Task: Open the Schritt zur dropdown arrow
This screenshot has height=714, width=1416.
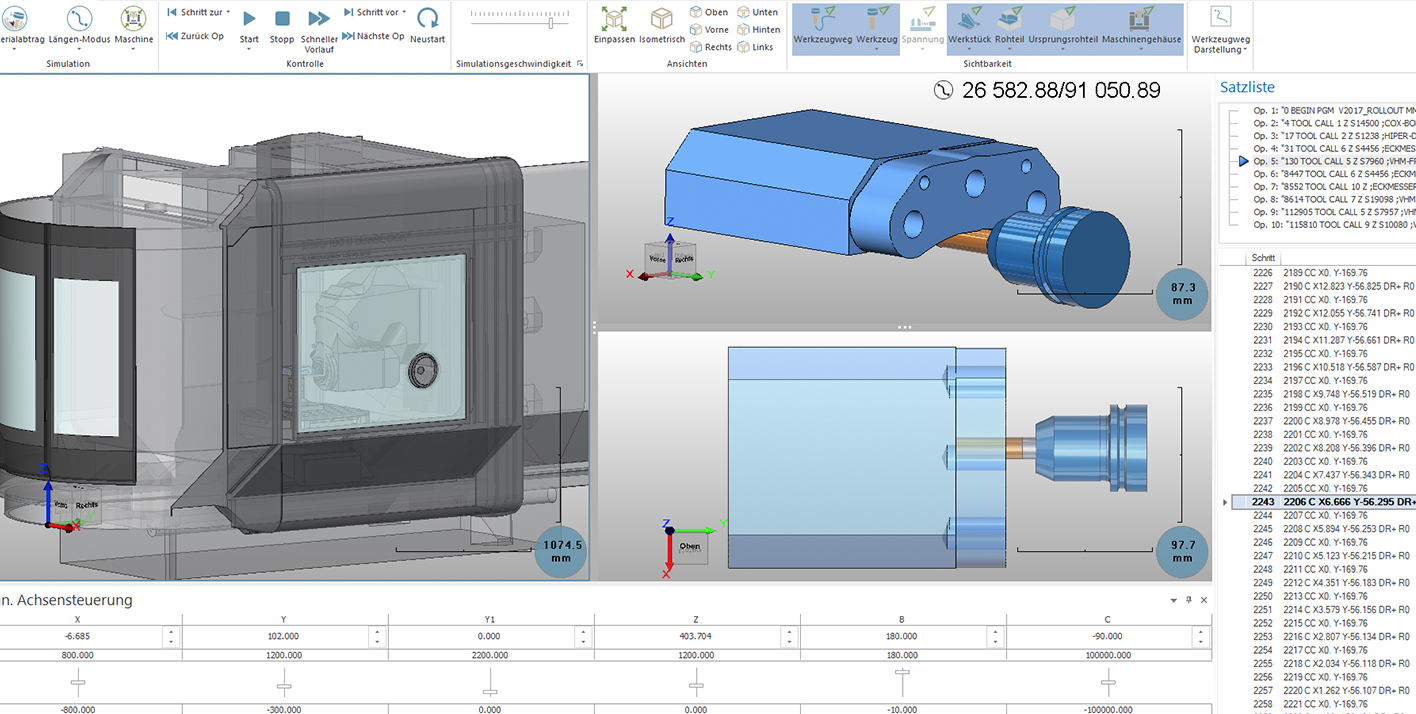Action: tap(228, 12)
